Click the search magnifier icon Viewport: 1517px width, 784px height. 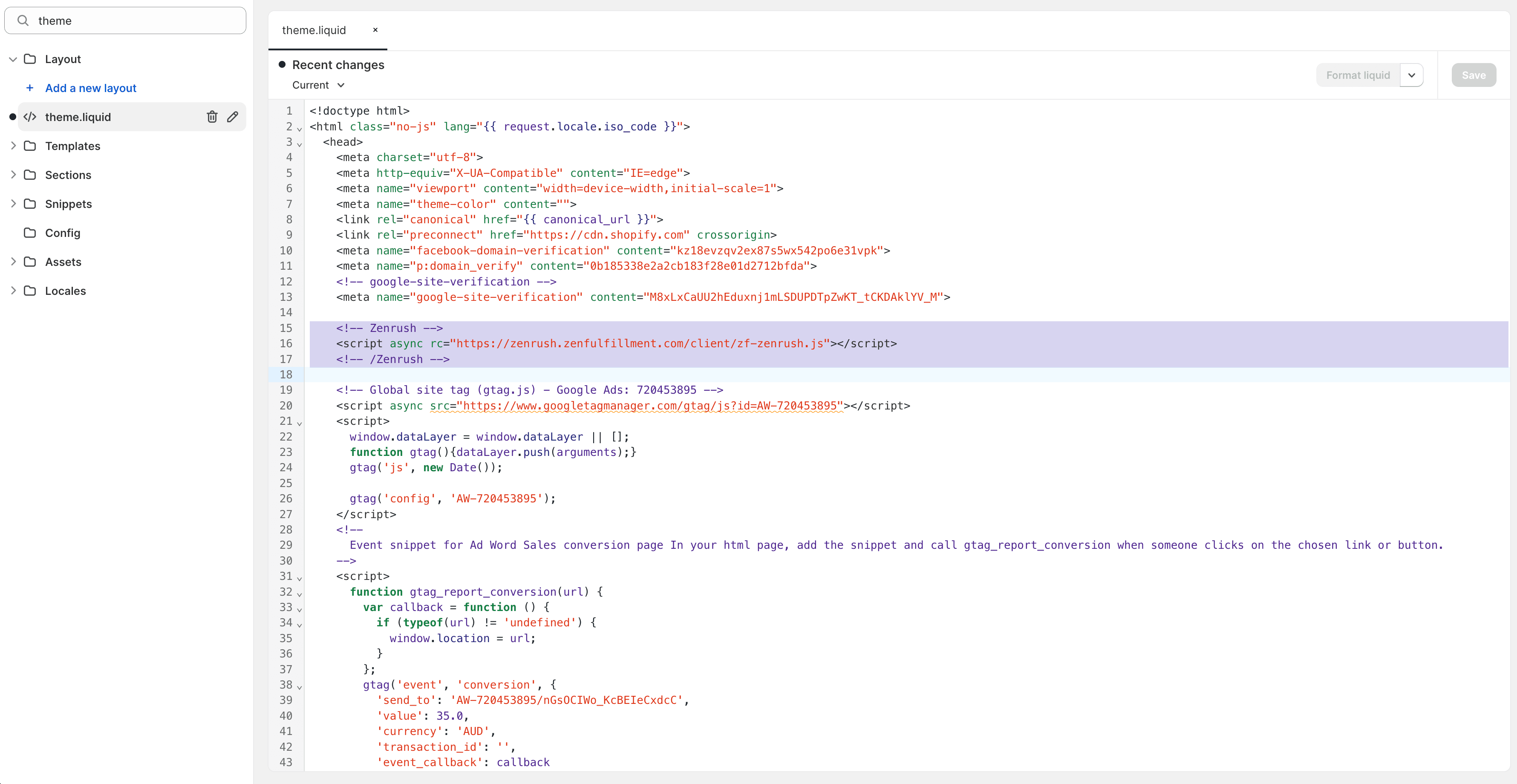23,20
